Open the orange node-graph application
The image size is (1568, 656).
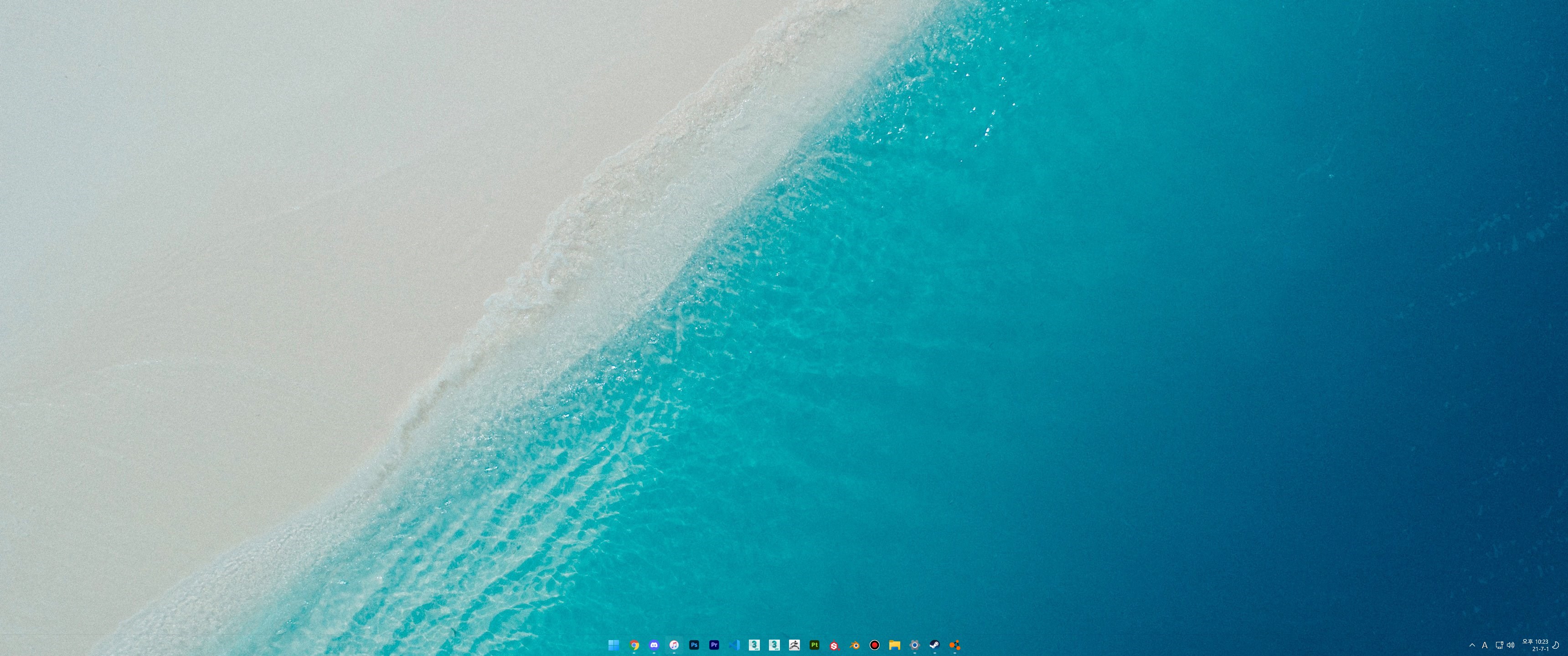click(x=956, y=645)
